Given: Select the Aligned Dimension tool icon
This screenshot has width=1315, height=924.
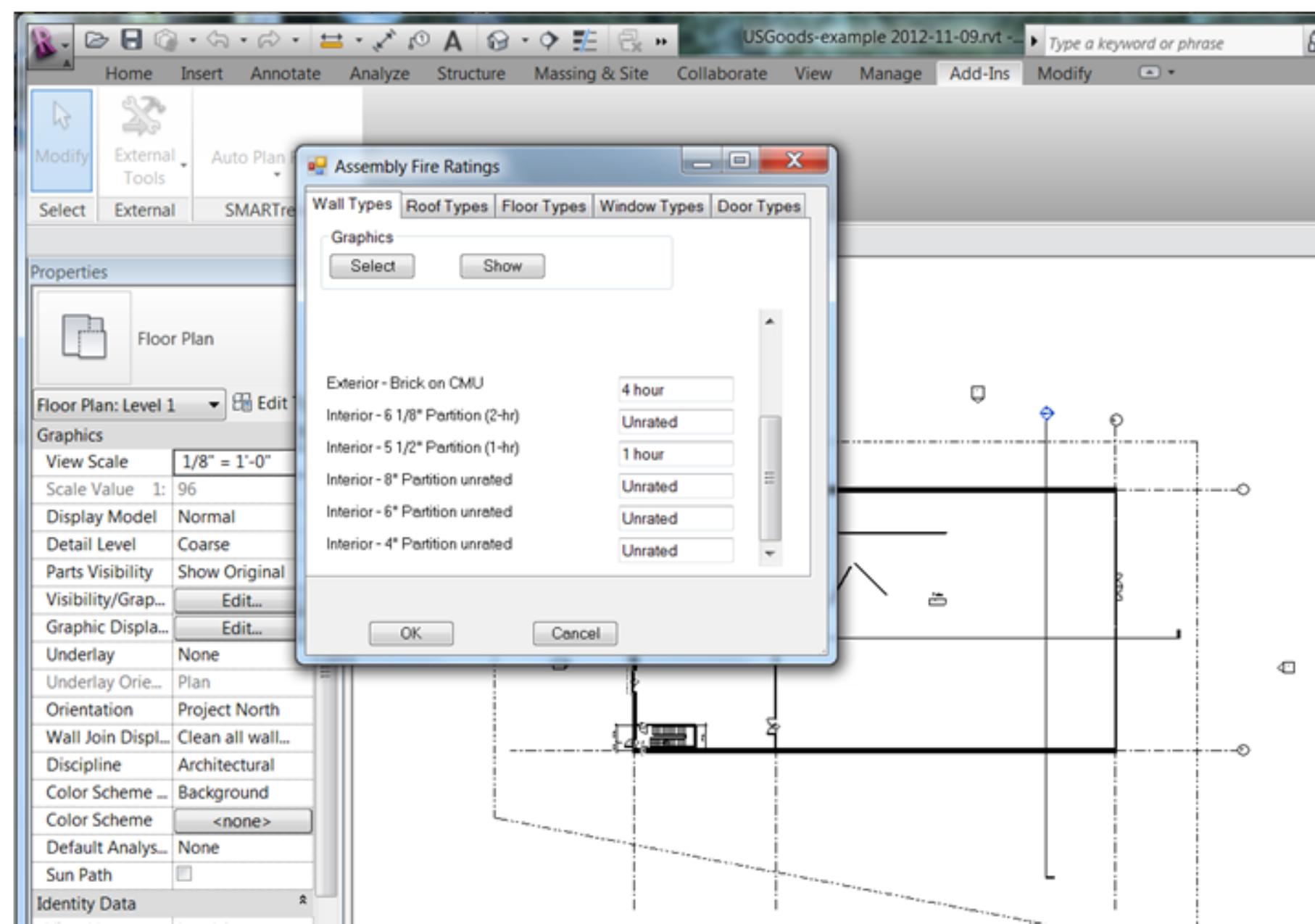Looking at the screenshot, I should pyautogui.click(x=331, y=41).
